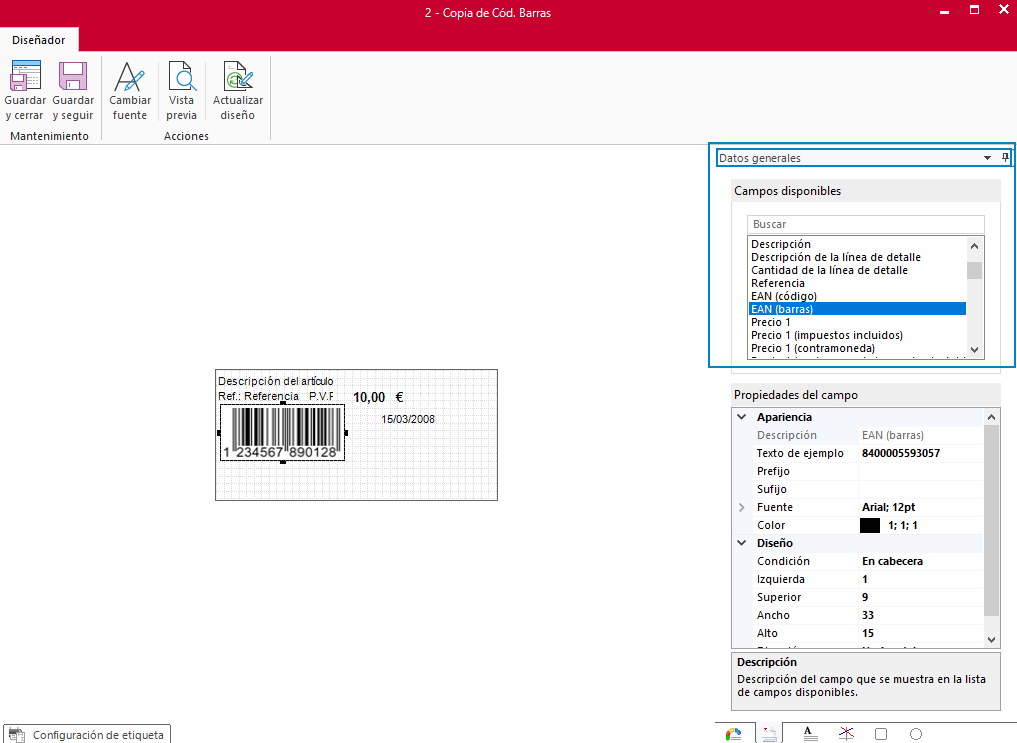Select the circle shape tool
Screen dimensions: 1017x743
tap(916, 734)
